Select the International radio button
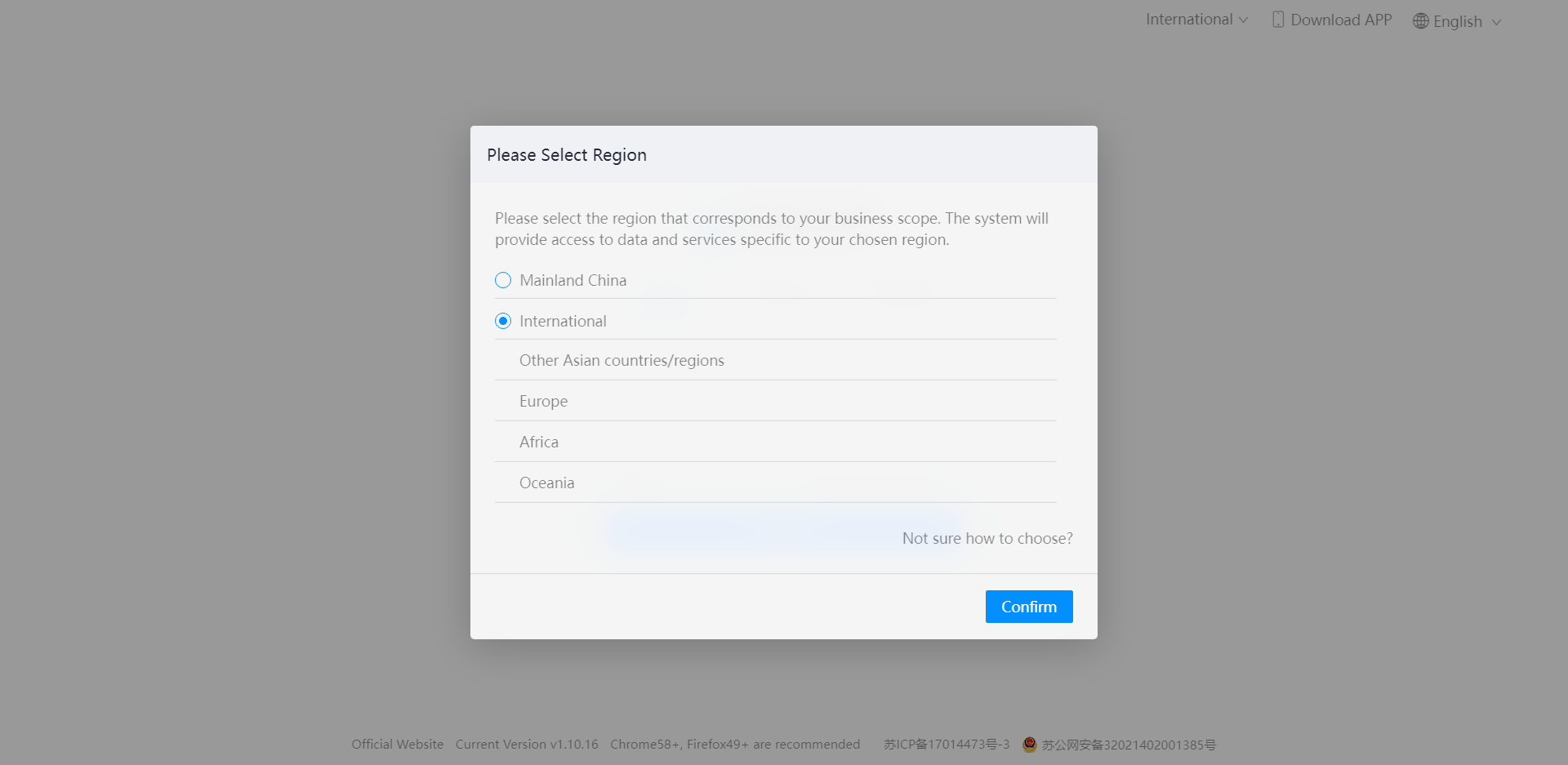The height and width of the screenshot is (765, 1568). (x=502, y=320)
